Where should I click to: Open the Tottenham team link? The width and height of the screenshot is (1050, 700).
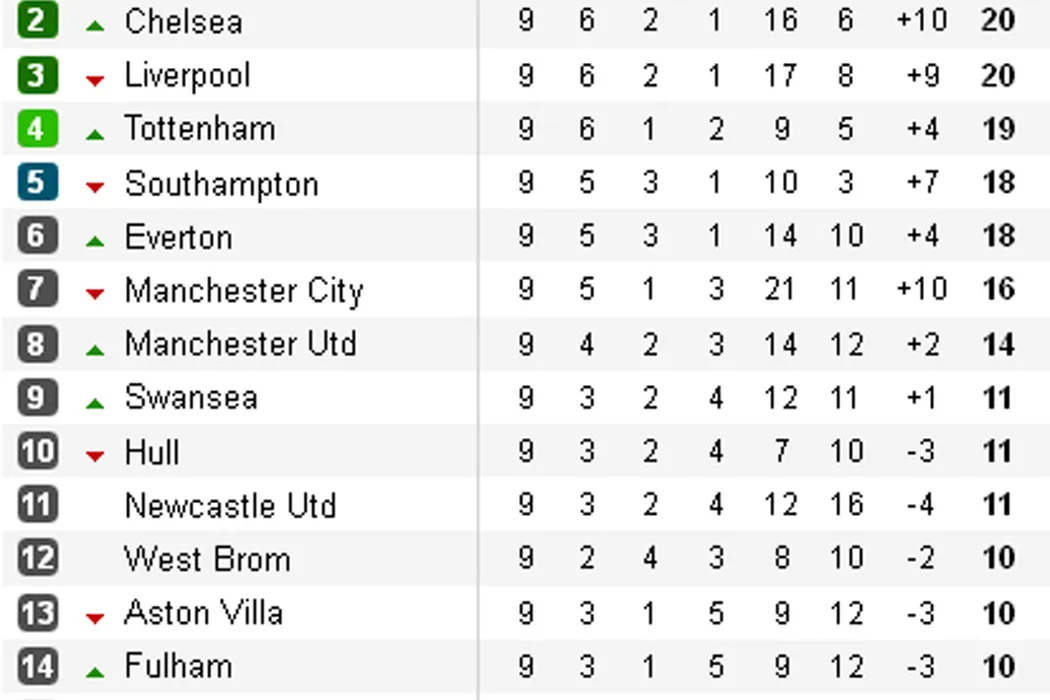click(x=199, y=129)
